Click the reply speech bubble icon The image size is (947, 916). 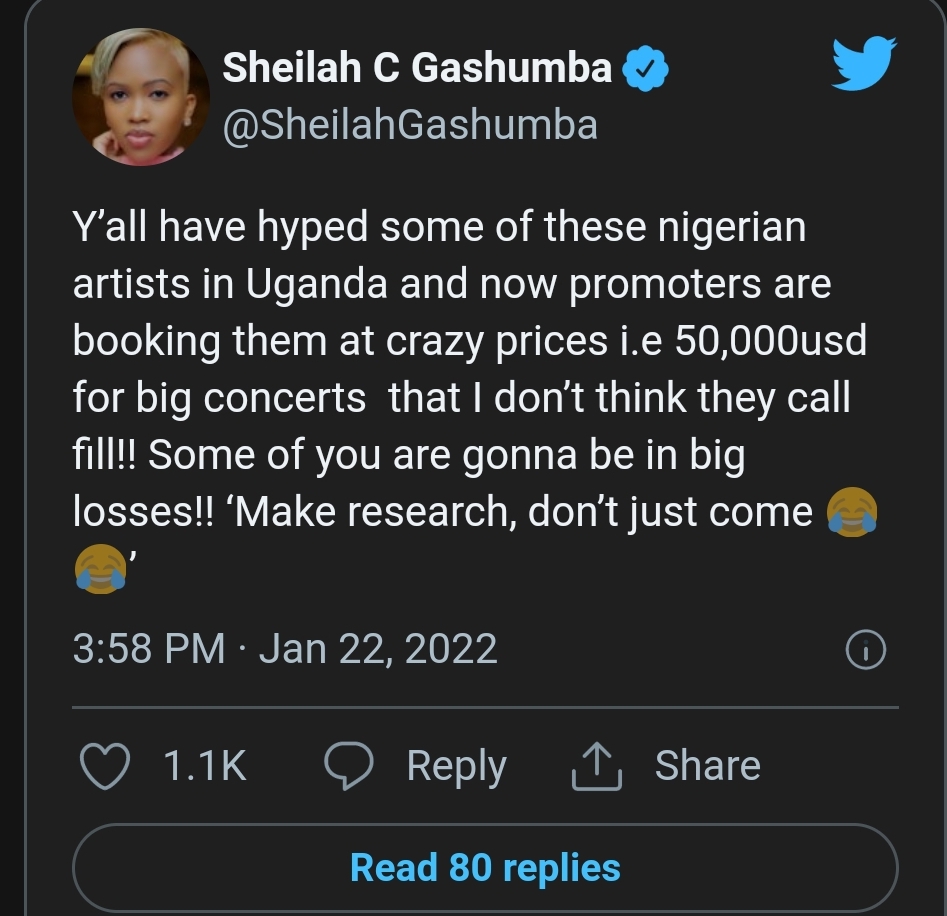pyautogui.click(x=349, y=766)
